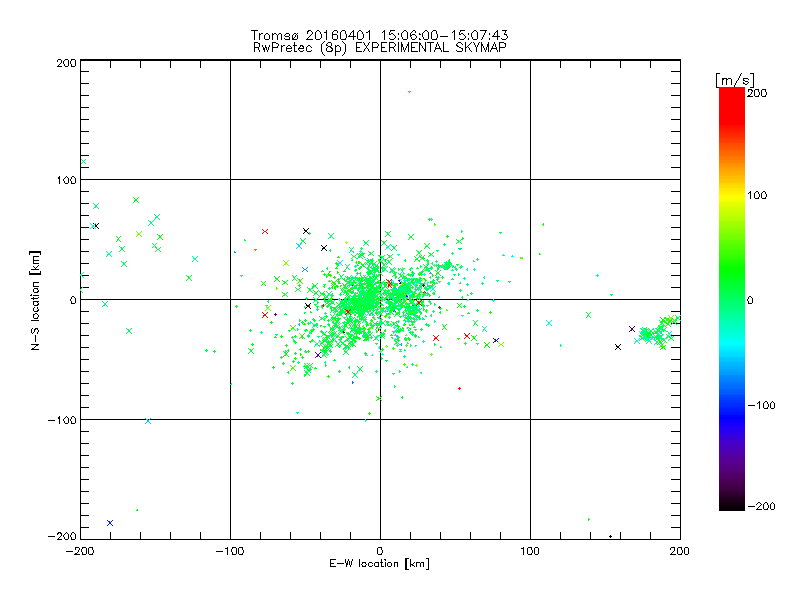The image size is (800, 600).
Task: Click the title line 'Tromsø 20160401 15:06:00-15:07:43'
Action: click(x=379, y=35)
